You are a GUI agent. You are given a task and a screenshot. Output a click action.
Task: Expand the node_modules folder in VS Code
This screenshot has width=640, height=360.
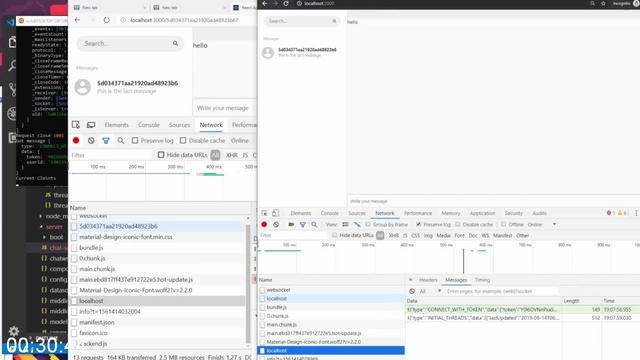40,216
